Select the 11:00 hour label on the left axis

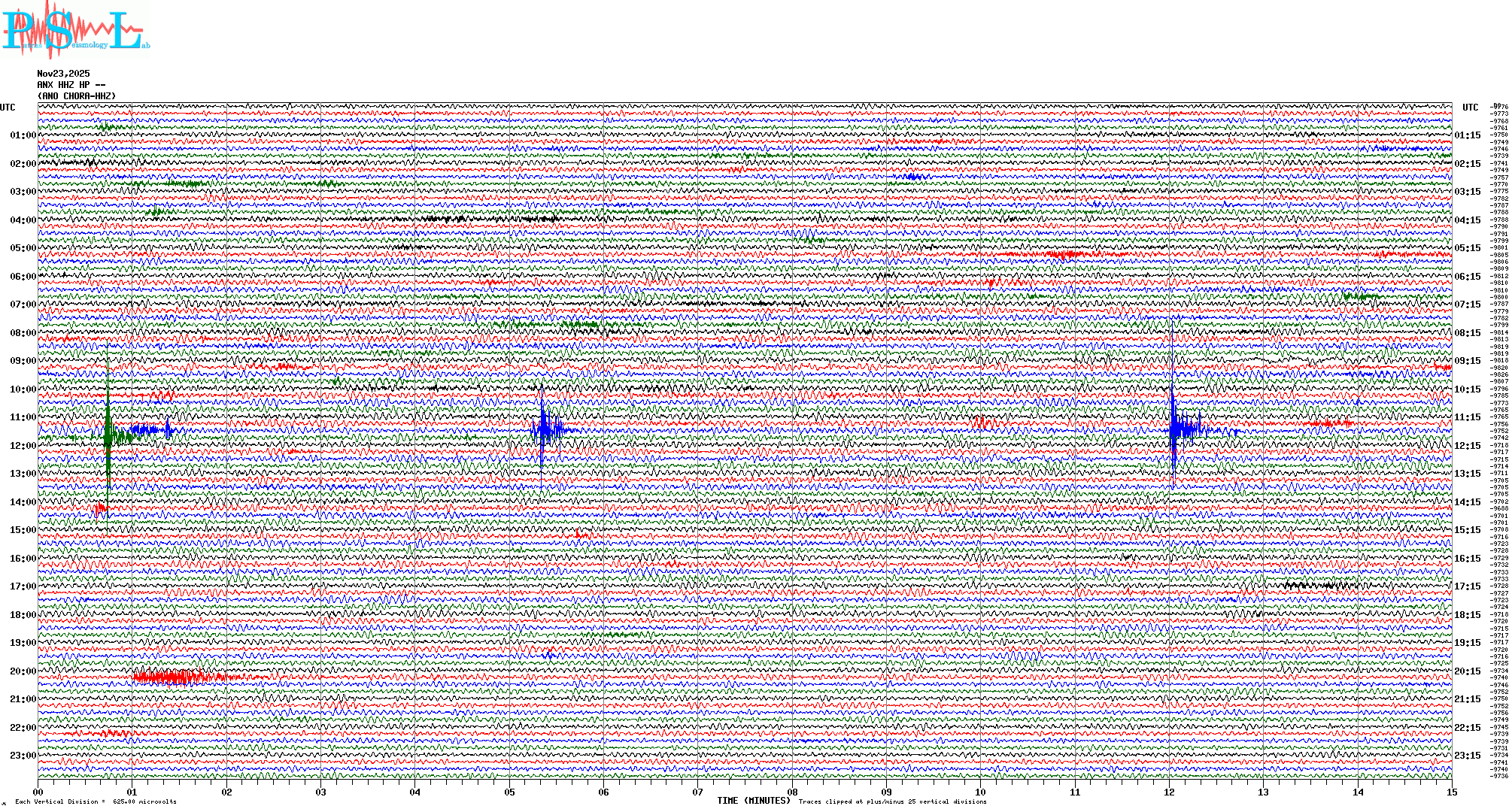(23, 417)
